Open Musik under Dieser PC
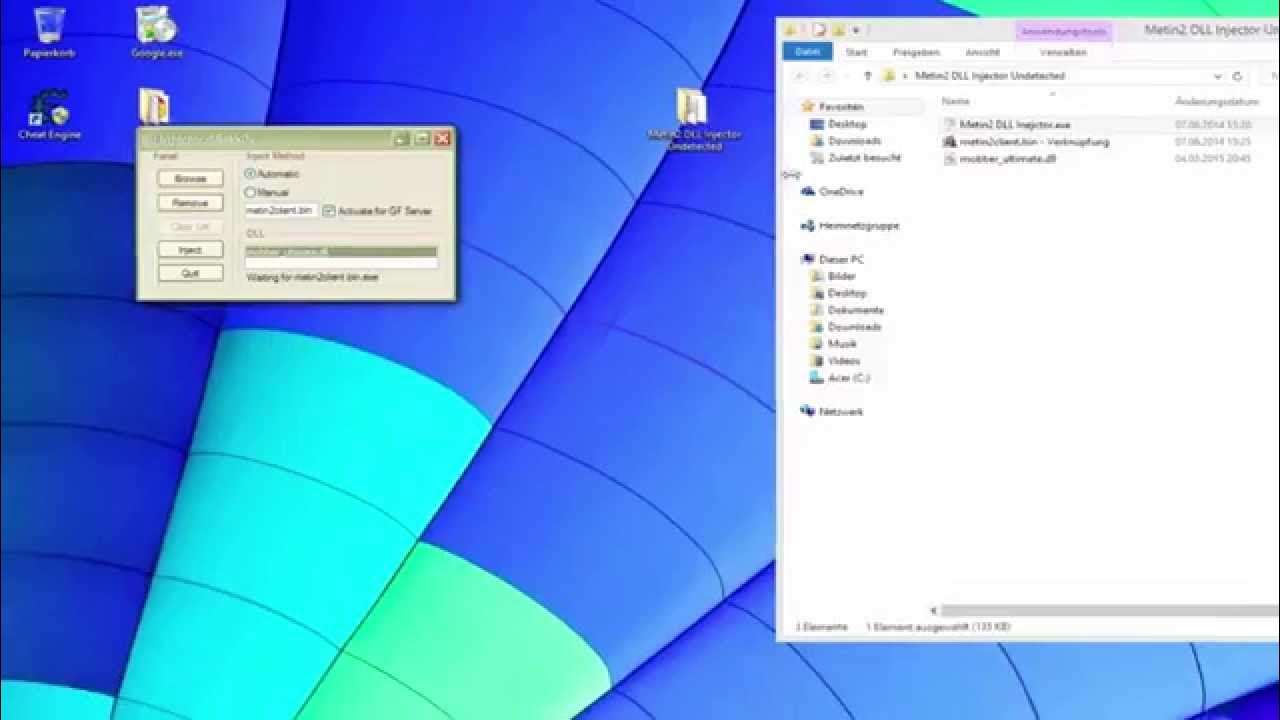Screen dimensions: 1280x720 pos(841,344)
